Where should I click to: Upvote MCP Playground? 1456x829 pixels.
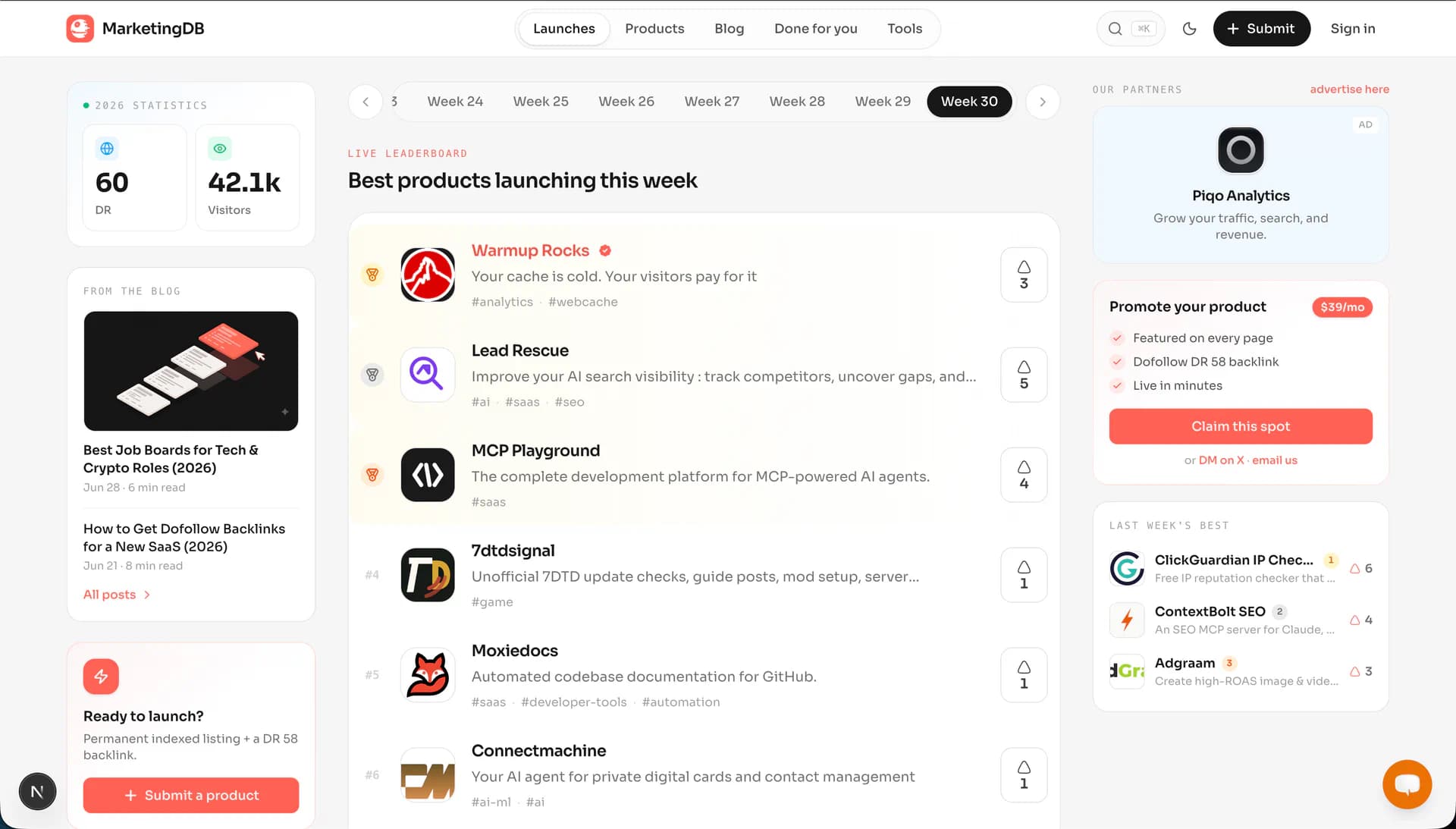[x=1024, y=475]
